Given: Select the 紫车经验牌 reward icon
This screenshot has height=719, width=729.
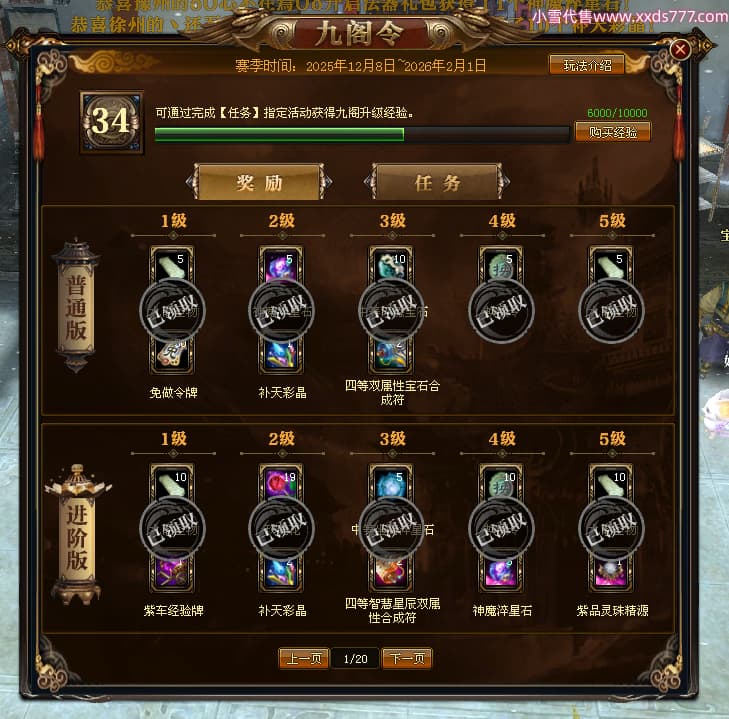Looking at the screenshot, I should (172, 573).
